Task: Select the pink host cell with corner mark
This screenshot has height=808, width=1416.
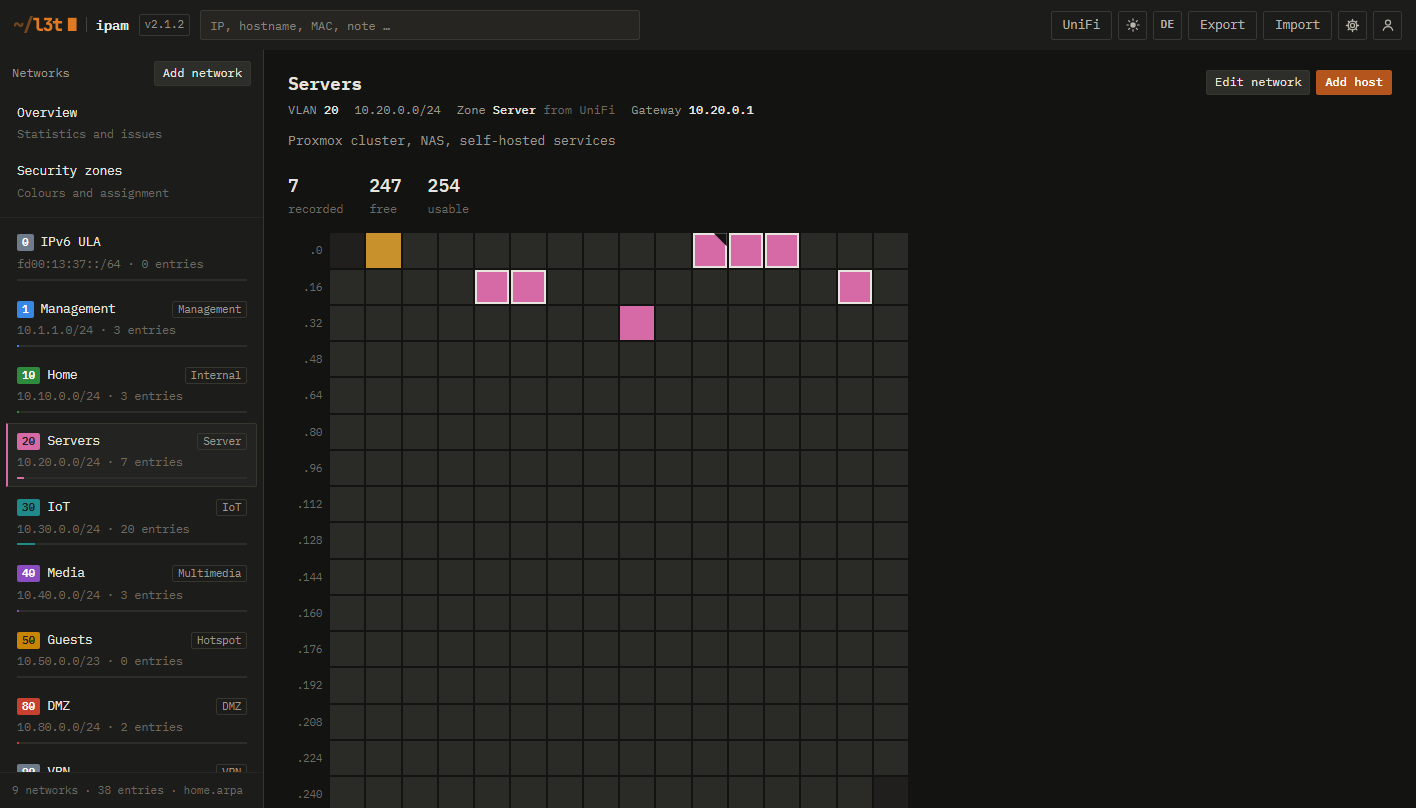Action: [x=710, y=250]
